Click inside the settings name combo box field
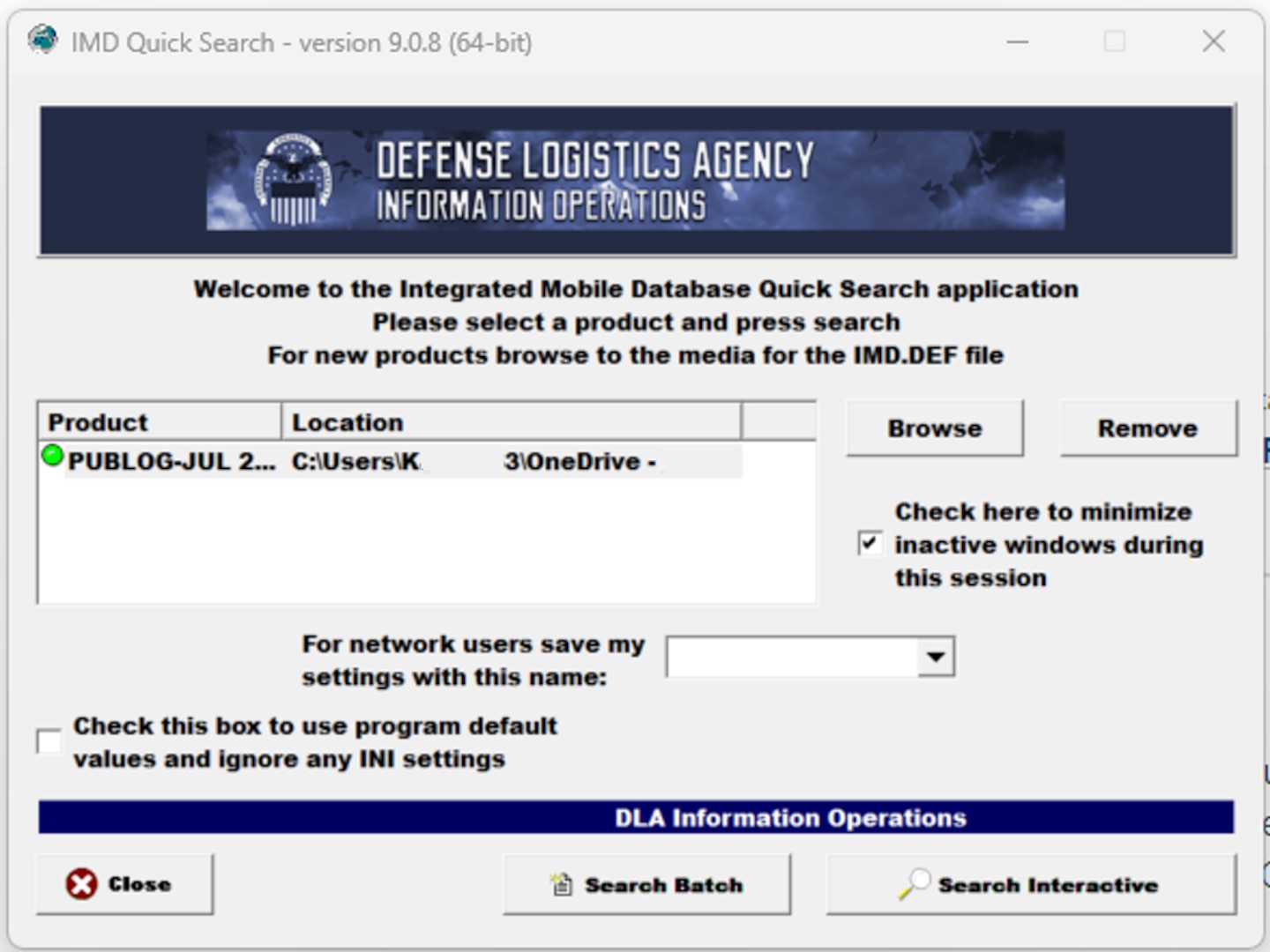Image resolution: width=1270 pixels, height=952 pixels. 792,657
